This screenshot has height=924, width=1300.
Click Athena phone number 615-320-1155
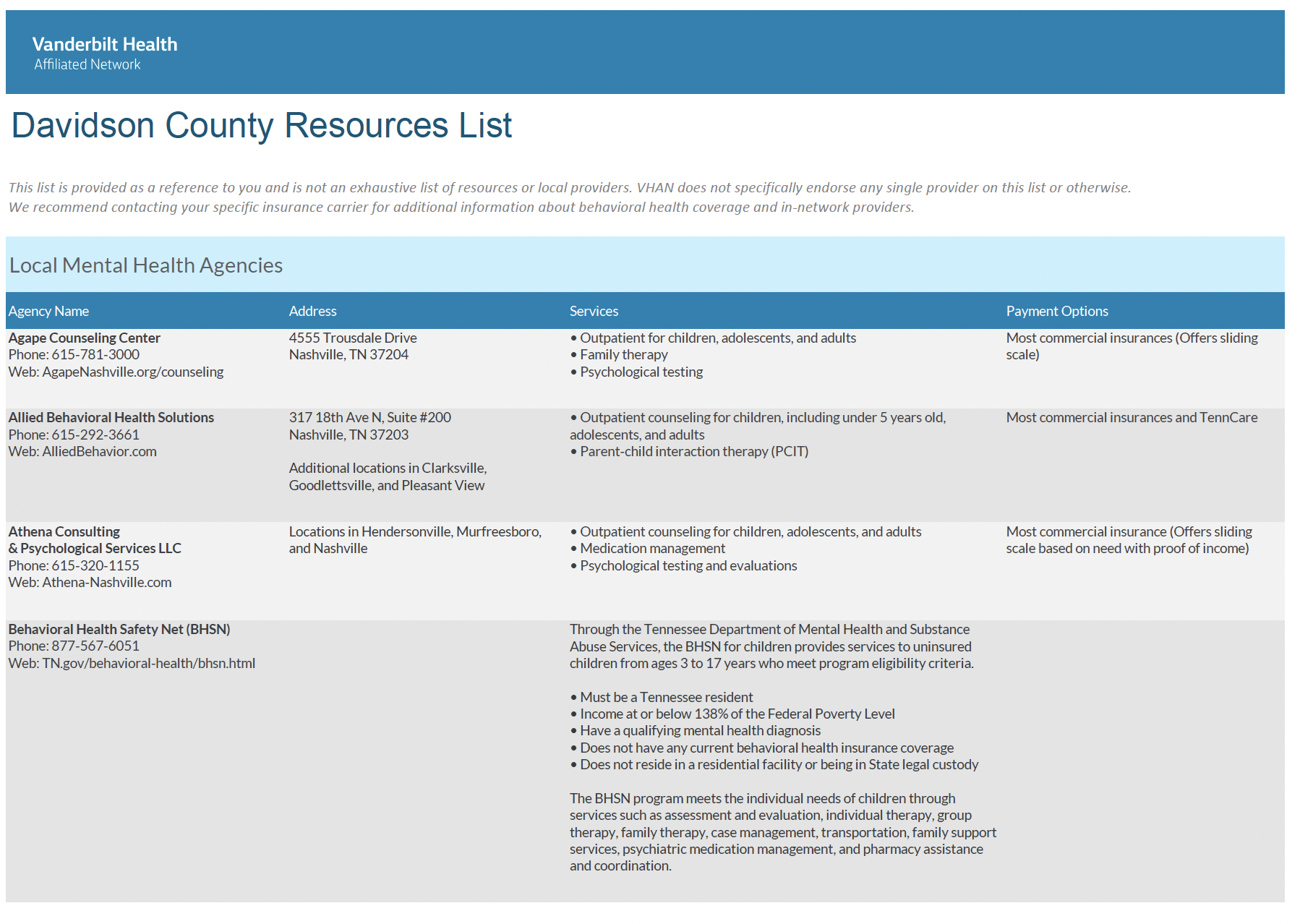95,565
